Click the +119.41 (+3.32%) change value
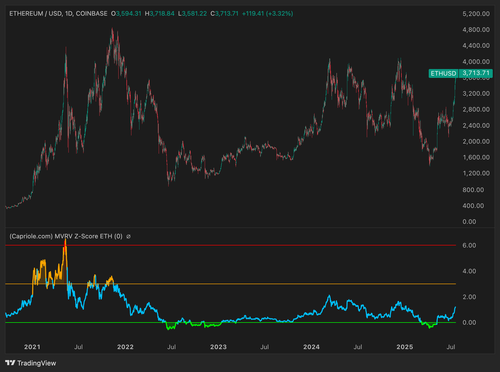 pyautogui.click(x=268, y=14)
